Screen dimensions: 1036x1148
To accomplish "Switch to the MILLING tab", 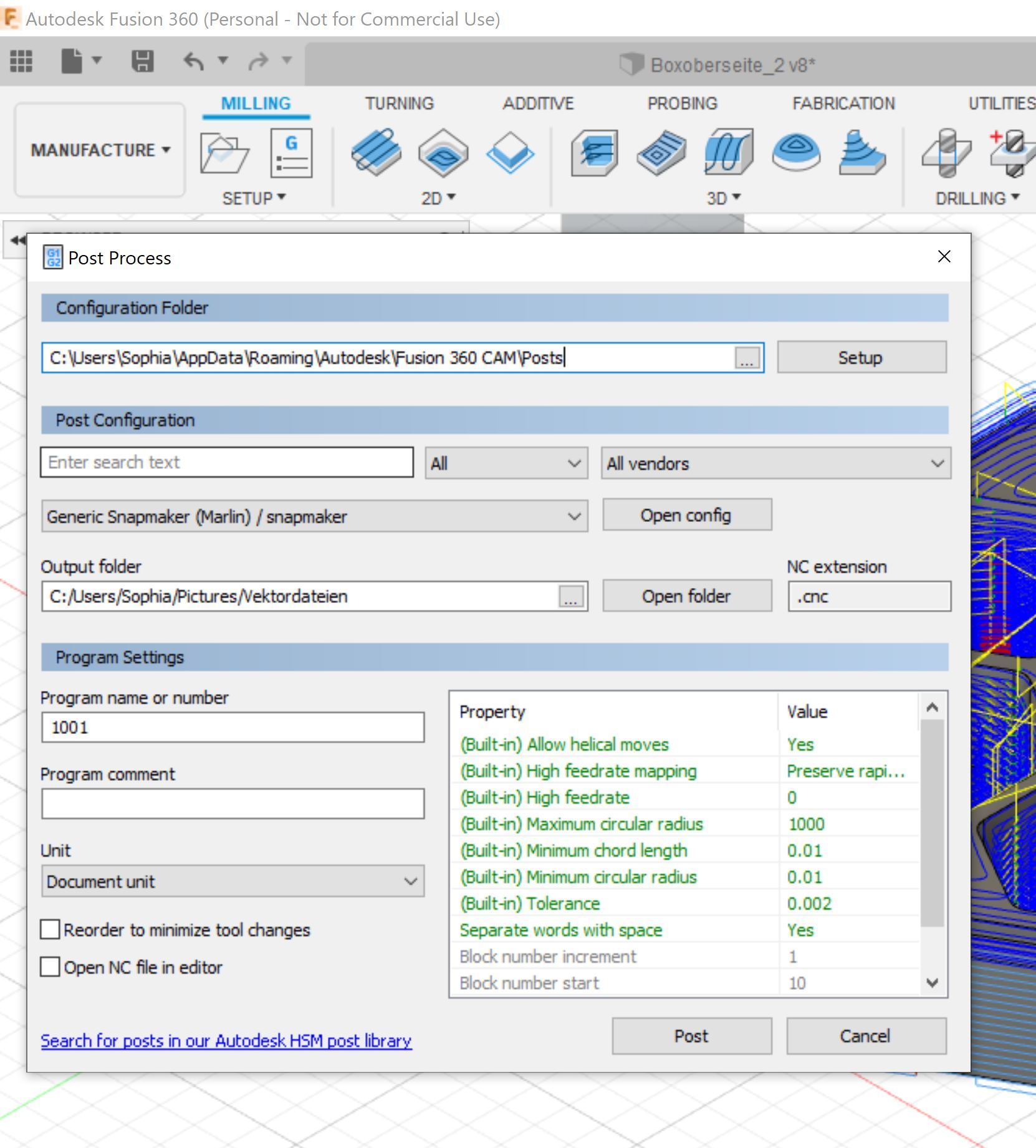I will tap(256, 104).
